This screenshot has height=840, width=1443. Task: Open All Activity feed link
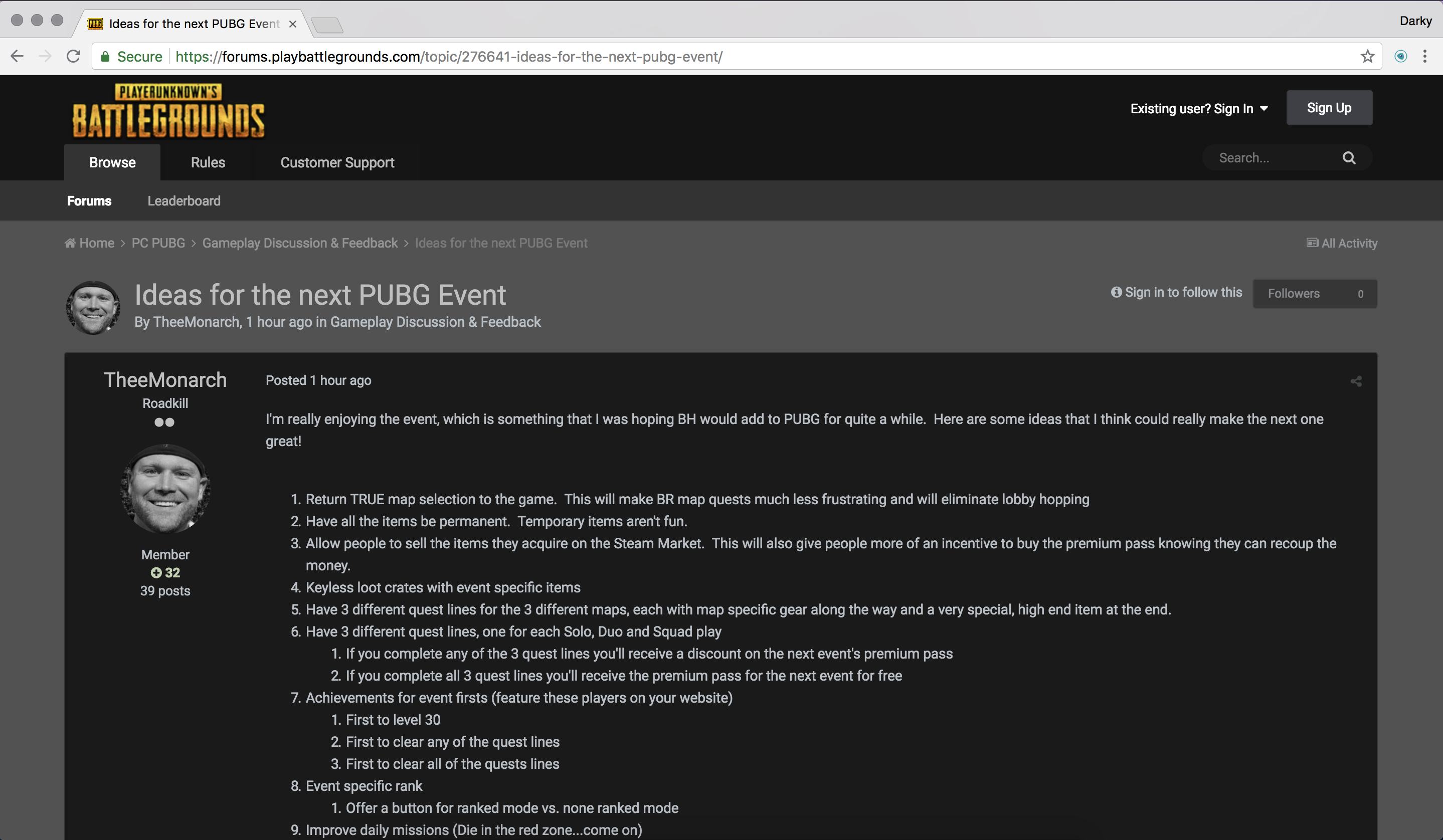pyautogui.click(x=1342, y=243)
